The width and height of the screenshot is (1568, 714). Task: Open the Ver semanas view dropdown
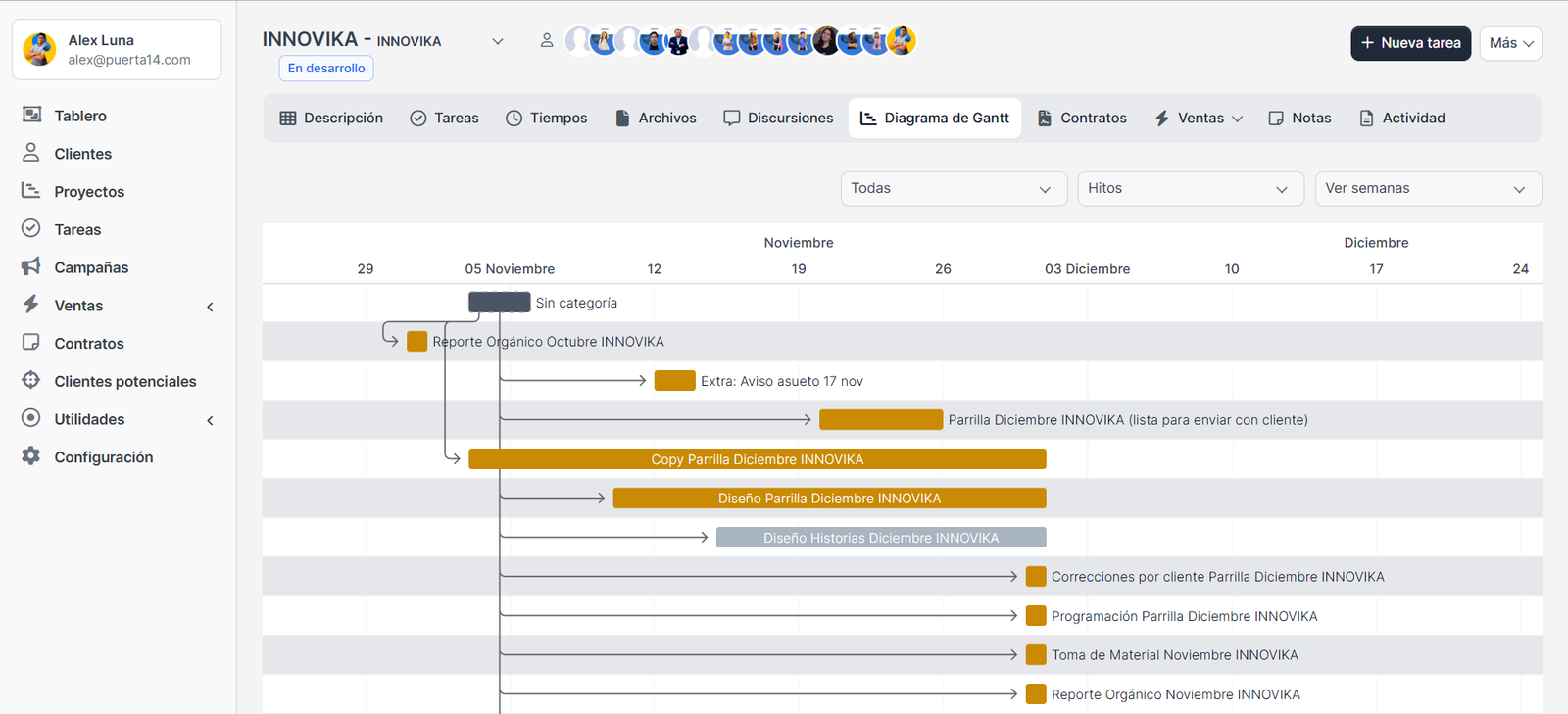click(1427, 189)
